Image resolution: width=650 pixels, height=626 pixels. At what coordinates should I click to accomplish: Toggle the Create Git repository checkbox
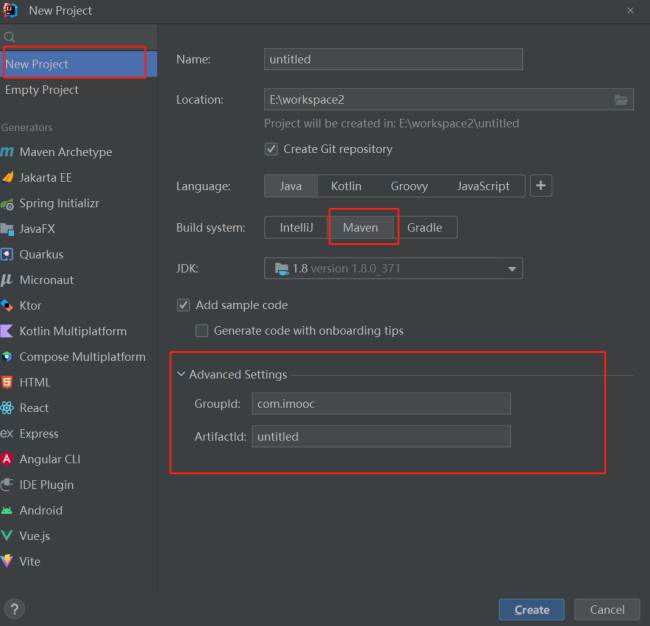[x=271, y=149]
